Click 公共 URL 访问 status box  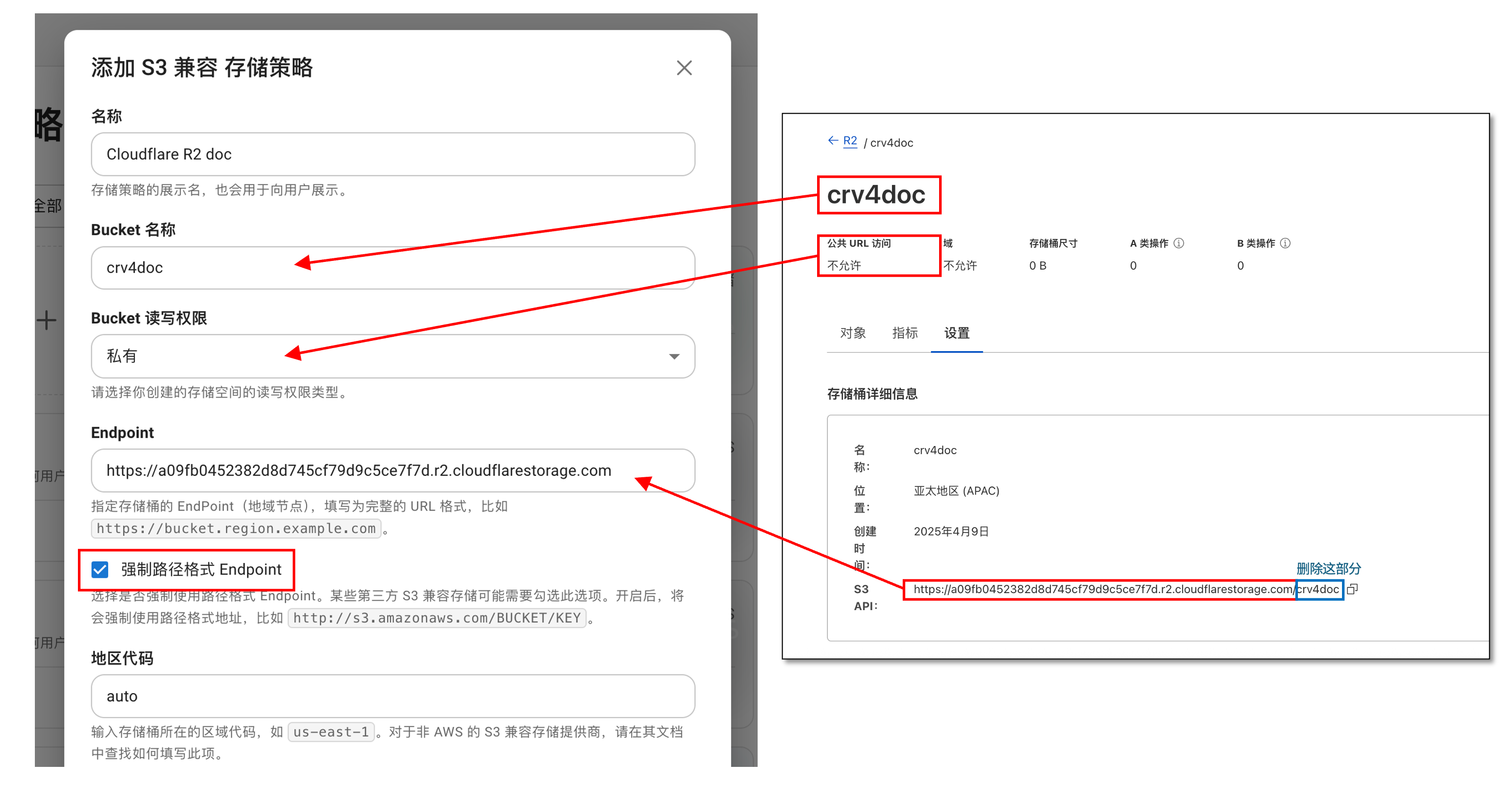[878, 255]
